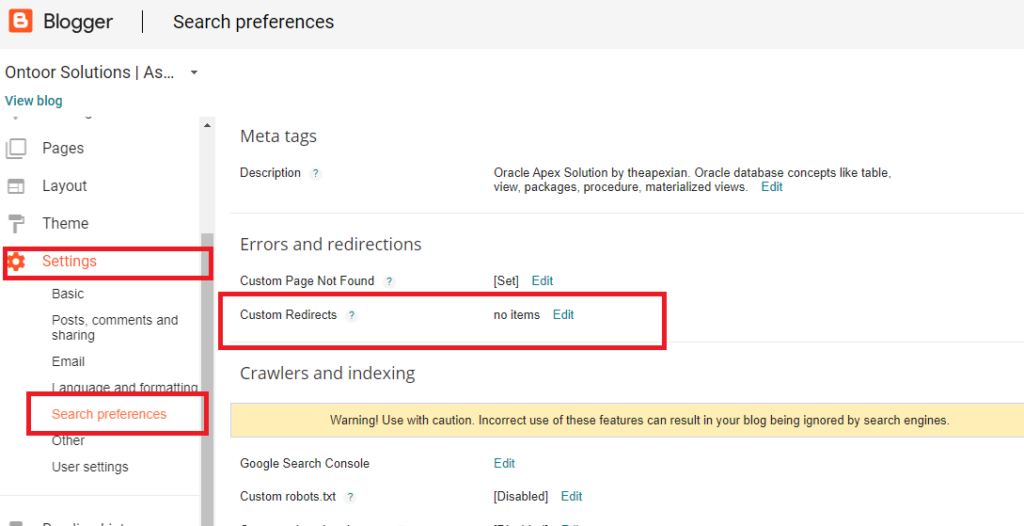The height and width of the screenshot is (526, 1024).
Task: Click the Settings gear icon
Action: 16,262
